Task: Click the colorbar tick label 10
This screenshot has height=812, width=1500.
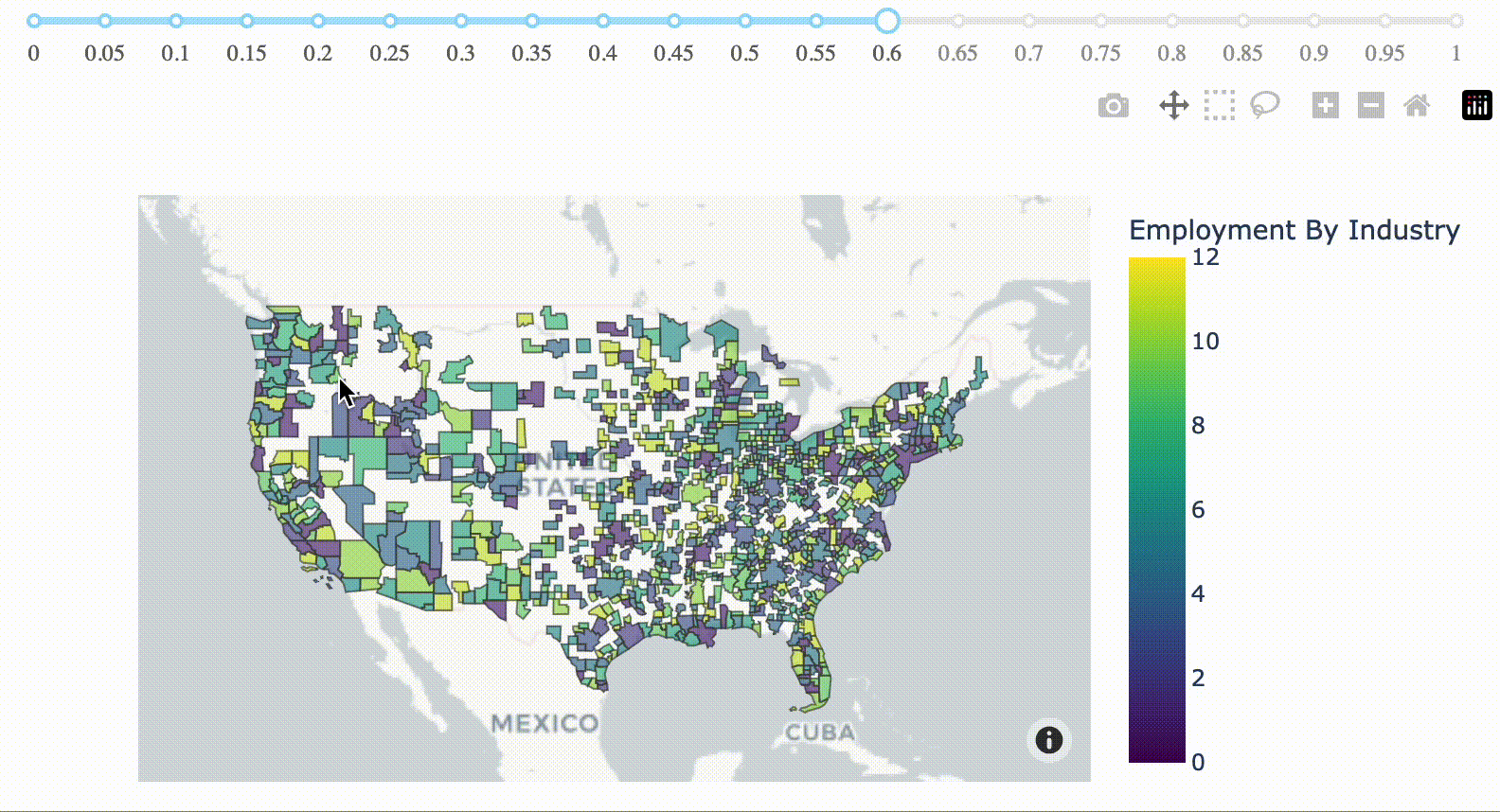Action: tap(1205, 342)
